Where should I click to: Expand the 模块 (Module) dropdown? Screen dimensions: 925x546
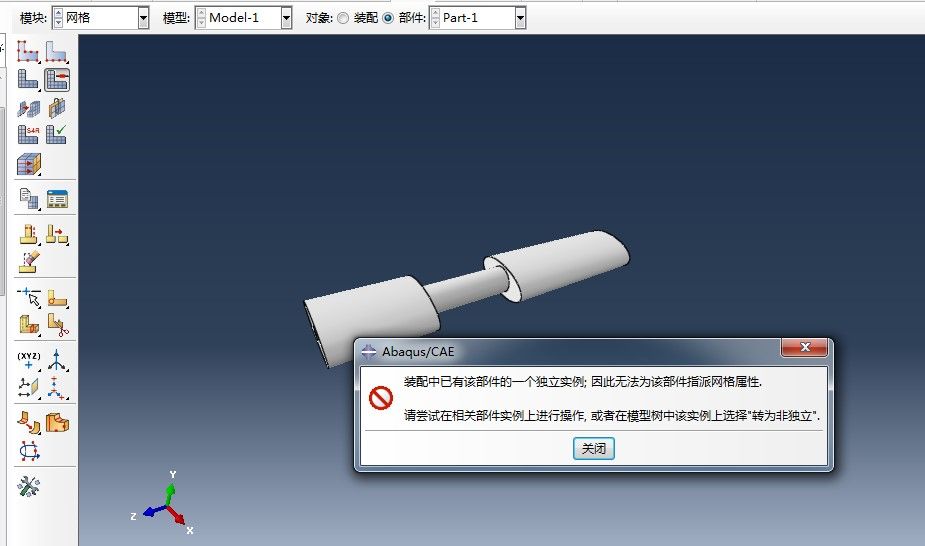tap(142, 18)
